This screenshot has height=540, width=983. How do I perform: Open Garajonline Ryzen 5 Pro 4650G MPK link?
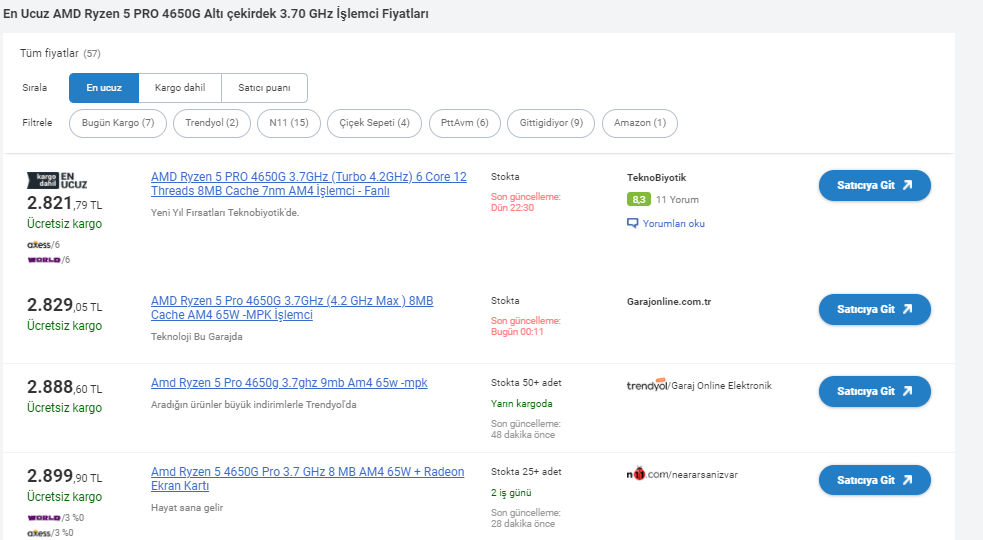pyautogui.click(x=292, y=308)
